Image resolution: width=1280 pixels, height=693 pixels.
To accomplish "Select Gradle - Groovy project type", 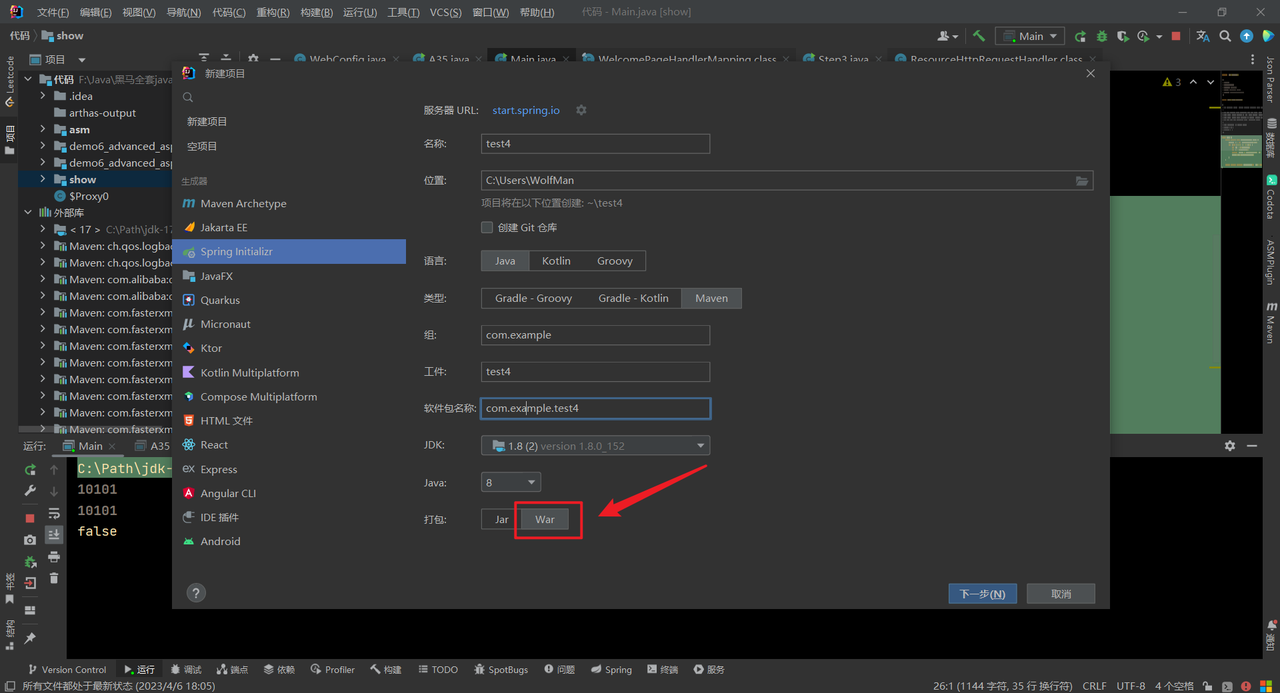I will coord(534,298).
